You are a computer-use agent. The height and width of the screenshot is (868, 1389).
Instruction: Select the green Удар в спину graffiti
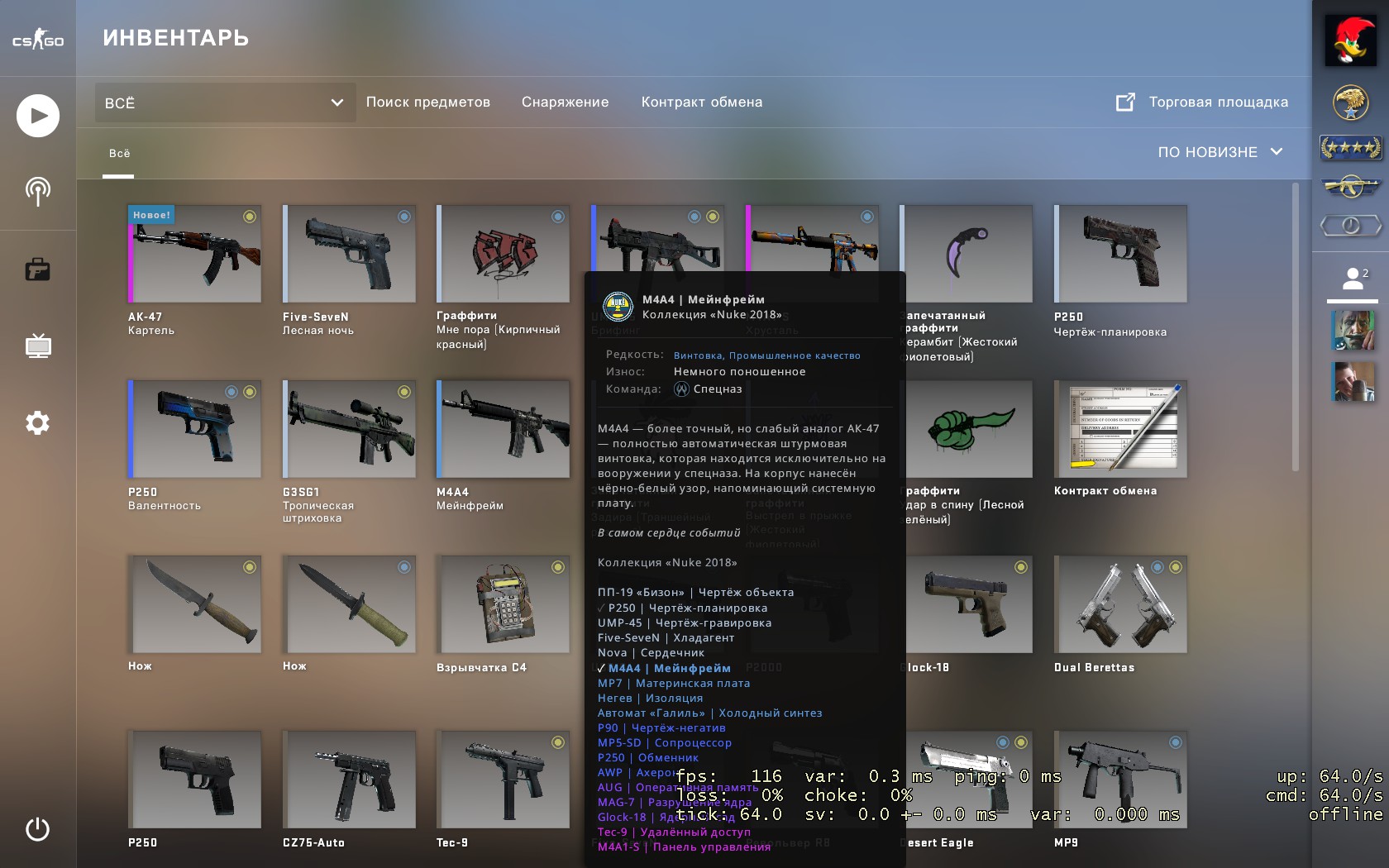tap(969, 429)
